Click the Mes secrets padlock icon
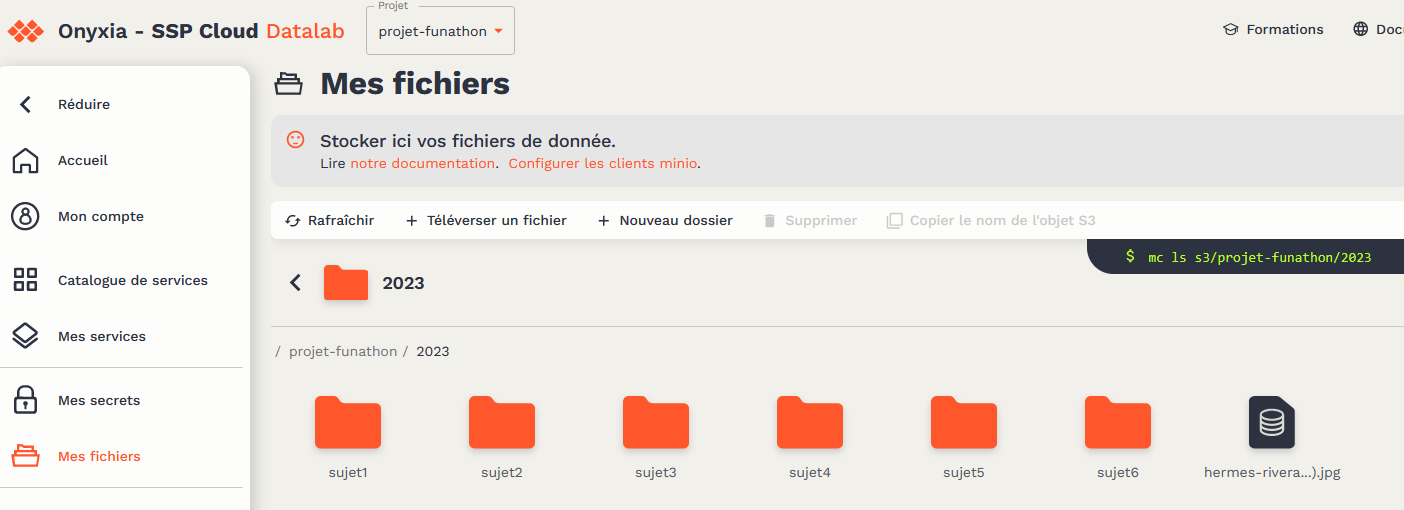Viewport: 1404px width, 510px height. pos(25,400)
